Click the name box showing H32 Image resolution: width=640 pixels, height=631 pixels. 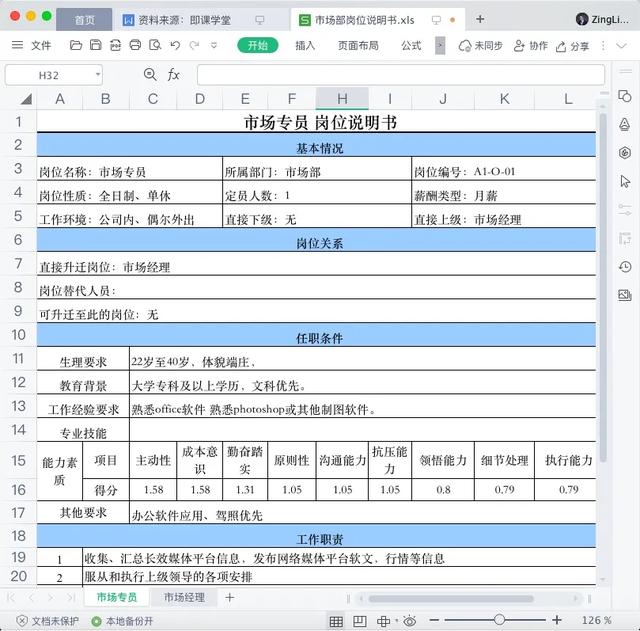48,75
